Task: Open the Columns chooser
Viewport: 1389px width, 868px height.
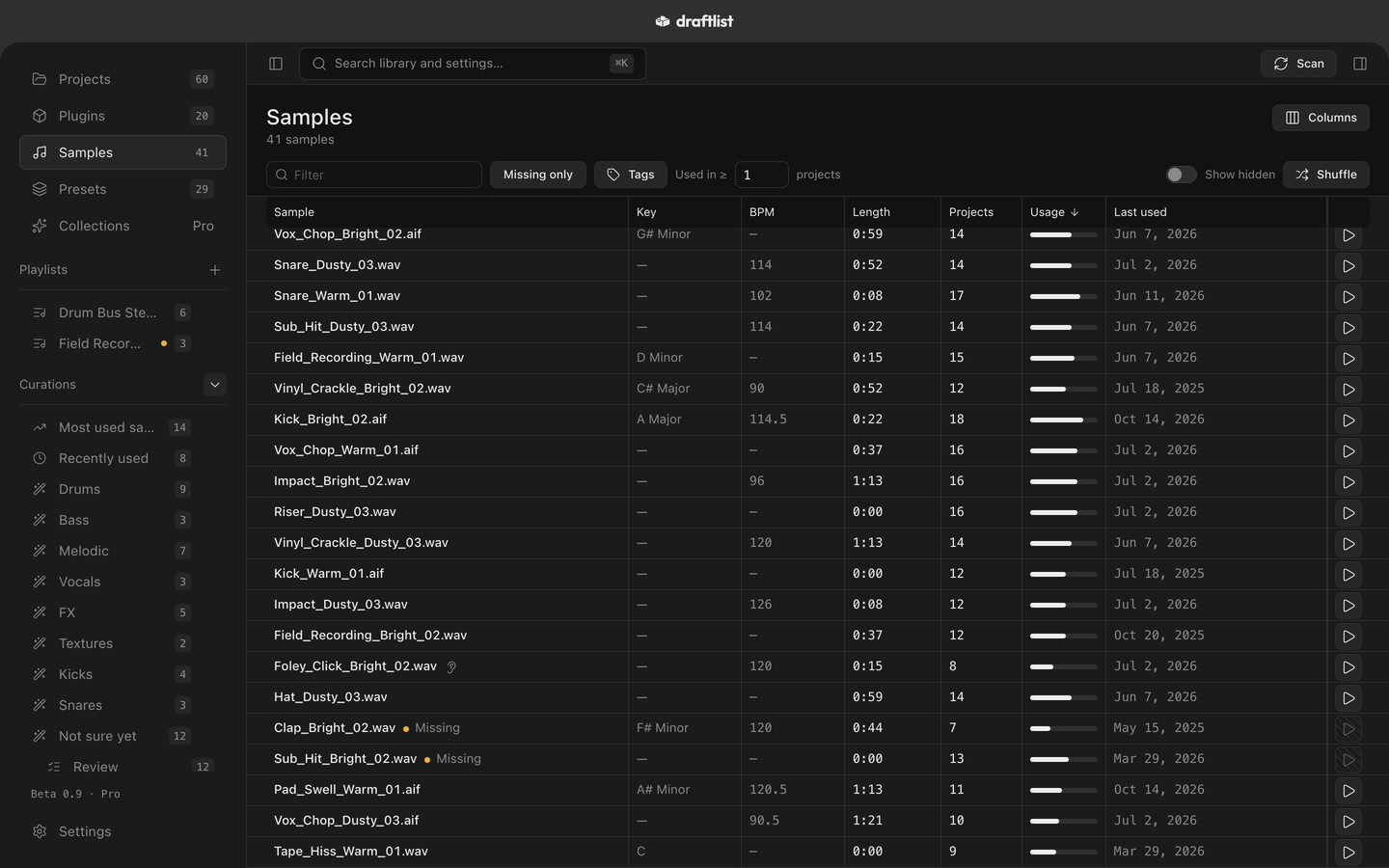Action: (1321, 118)
